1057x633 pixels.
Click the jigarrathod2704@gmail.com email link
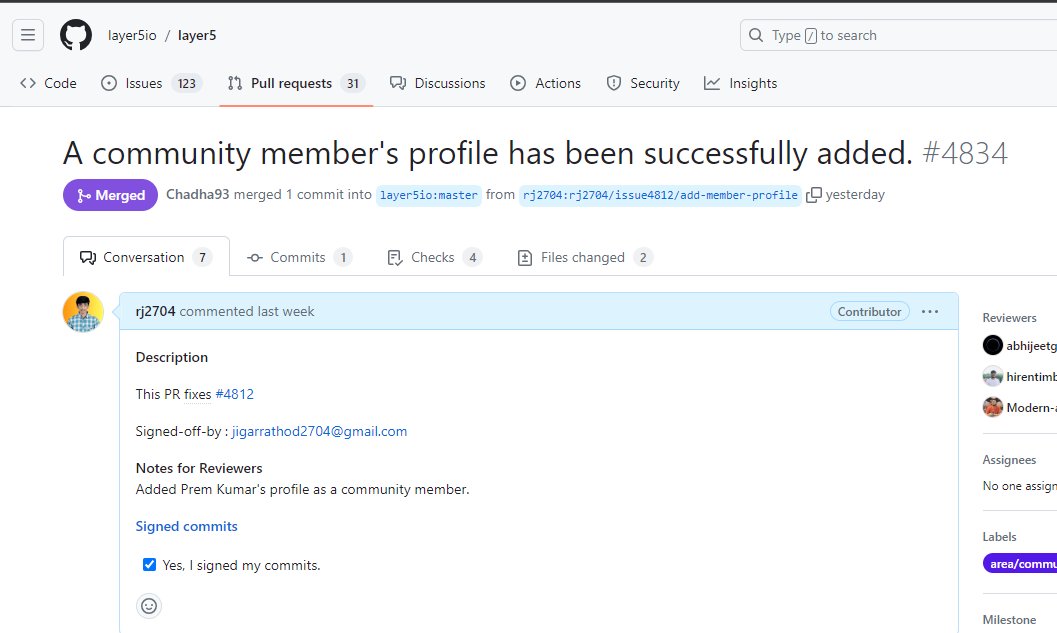(320, 431)
